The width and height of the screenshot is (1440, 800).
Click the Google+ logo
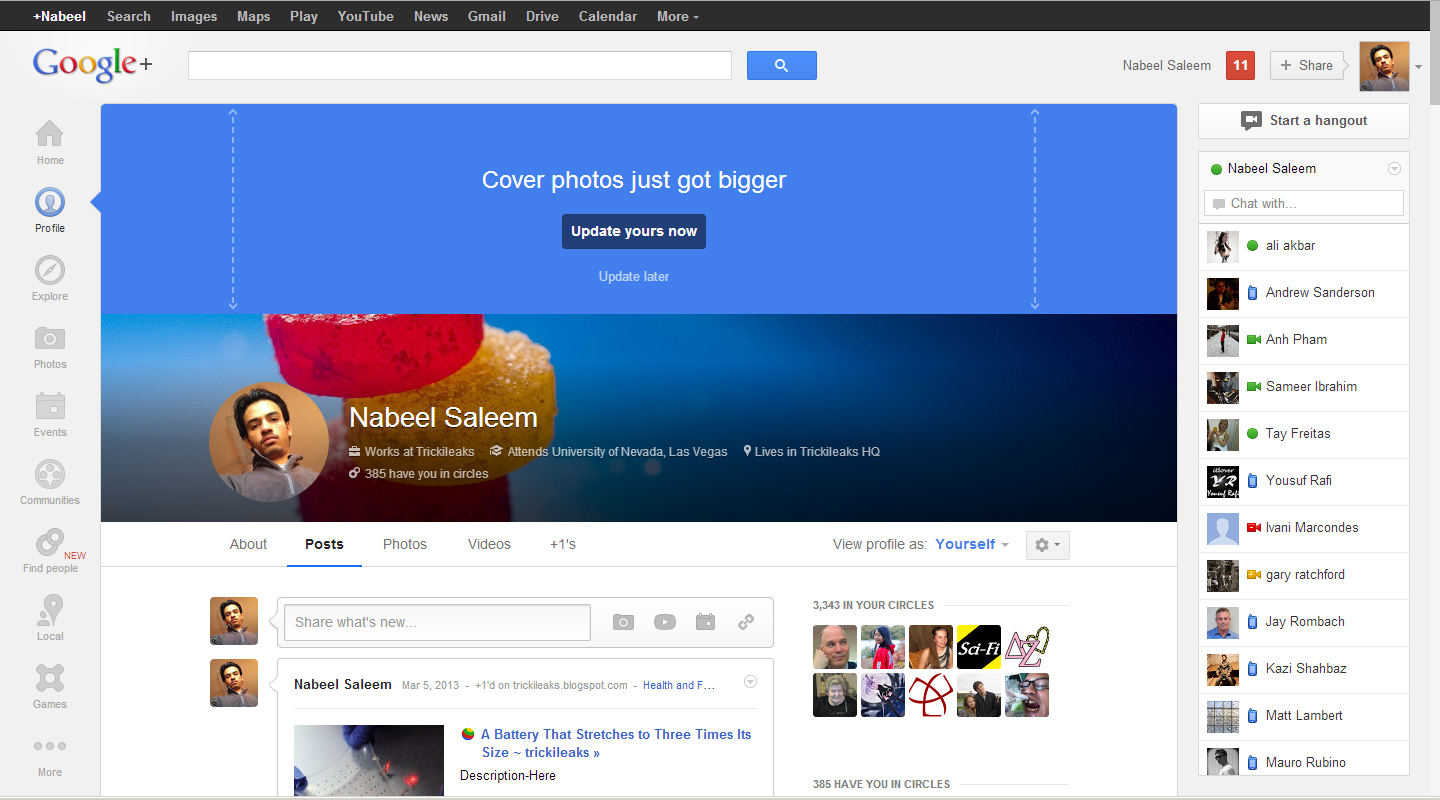click(x=92, y=64)
